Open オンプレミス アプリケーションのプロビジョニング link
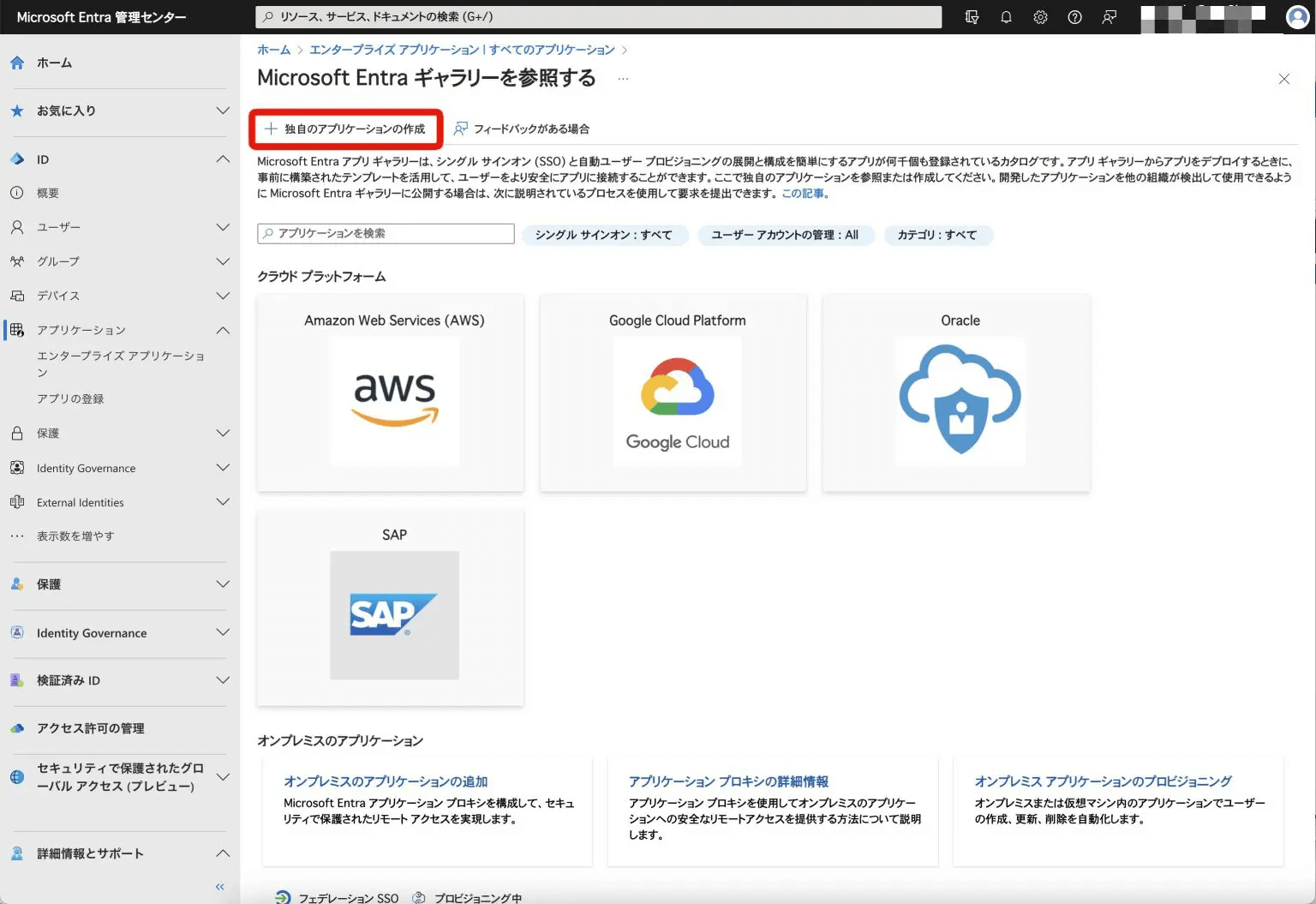The width and height of the screenshot is (1316, 904). pyautogui.click(x=1103, y=781)
